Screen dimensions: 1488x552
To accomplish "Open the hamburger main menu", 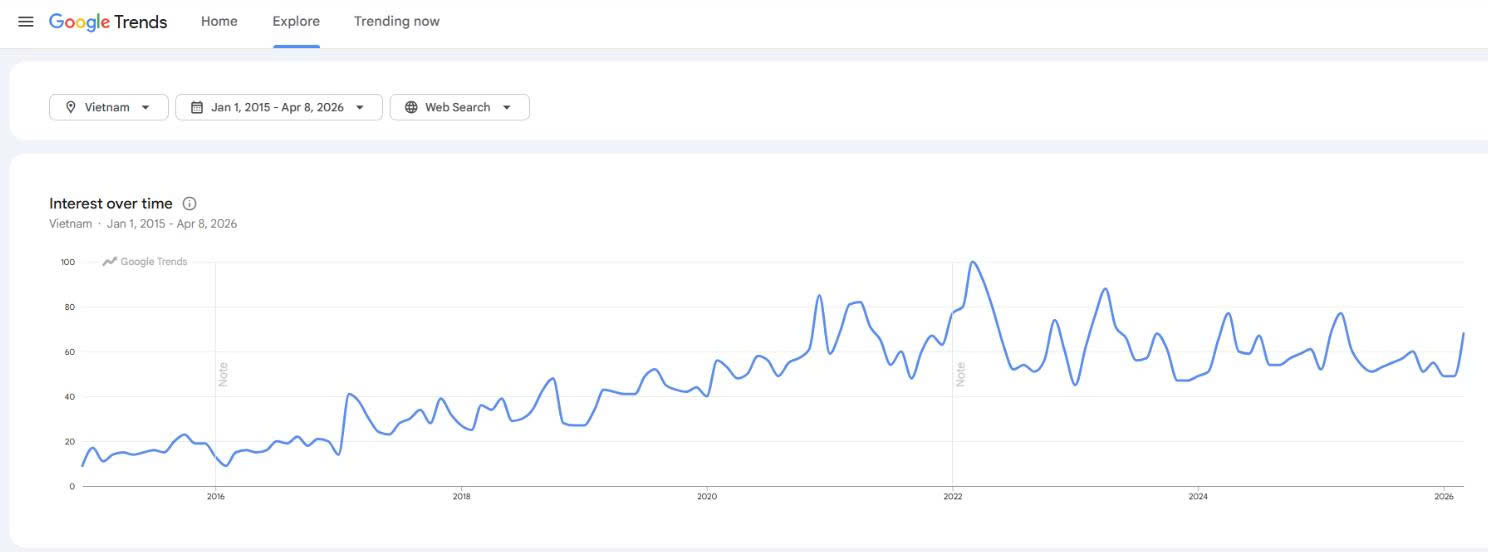I will point(26,22).
